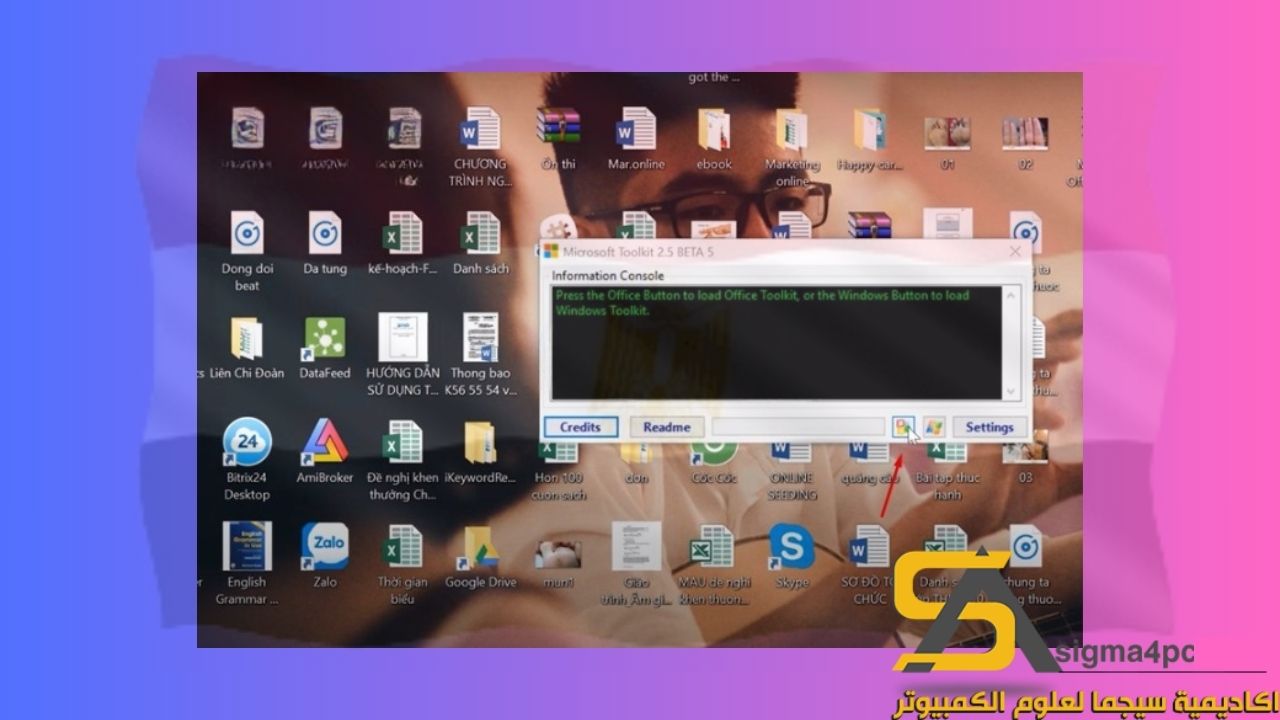The image size is (1280, 720).
Task: Click the Toolkit progress bar
Action: 799,427
